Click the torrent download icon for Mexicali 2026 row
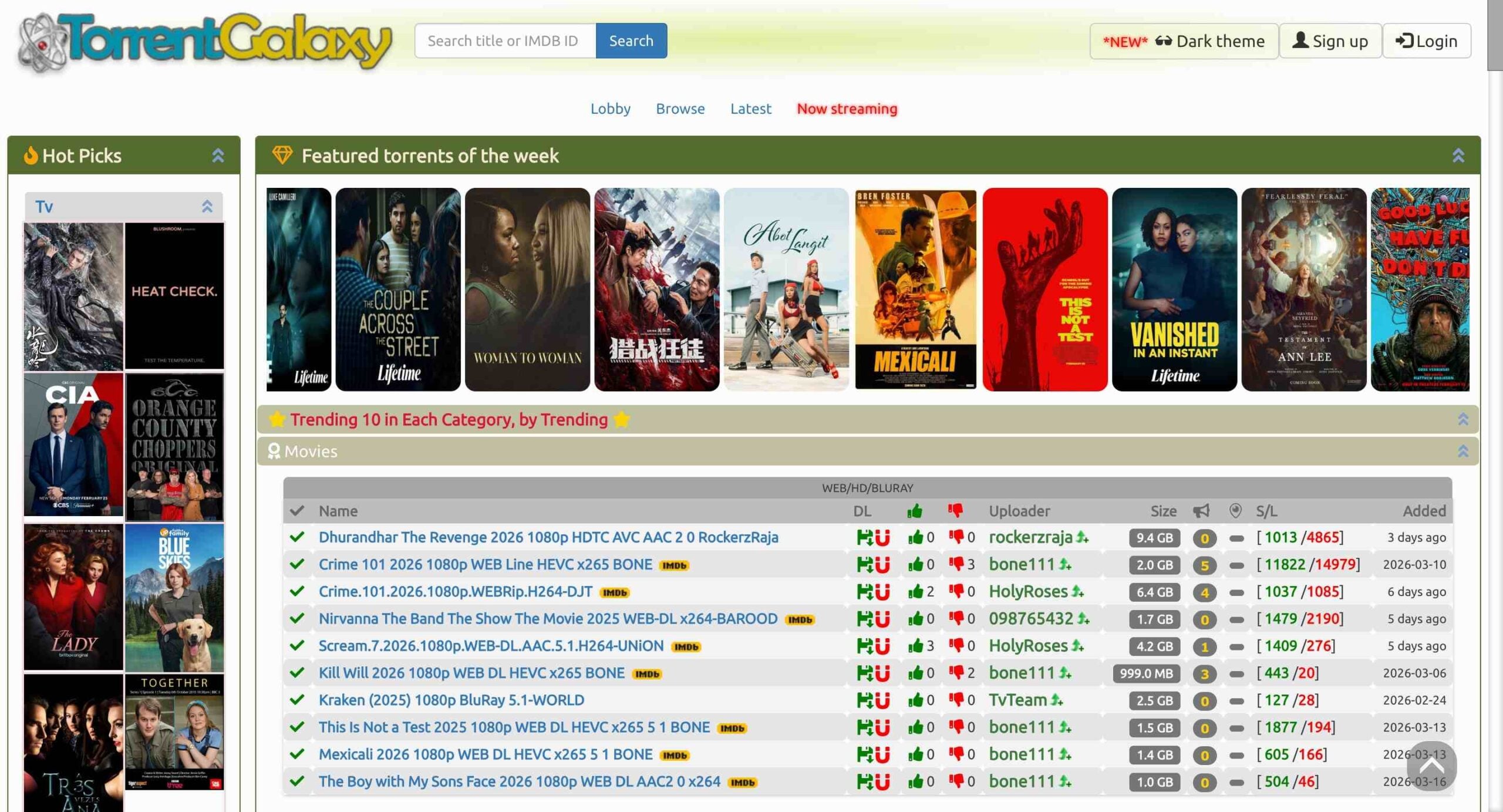The width and height of the screenshot is (1503, 812). pyautogui.click(x=864, y=754)
